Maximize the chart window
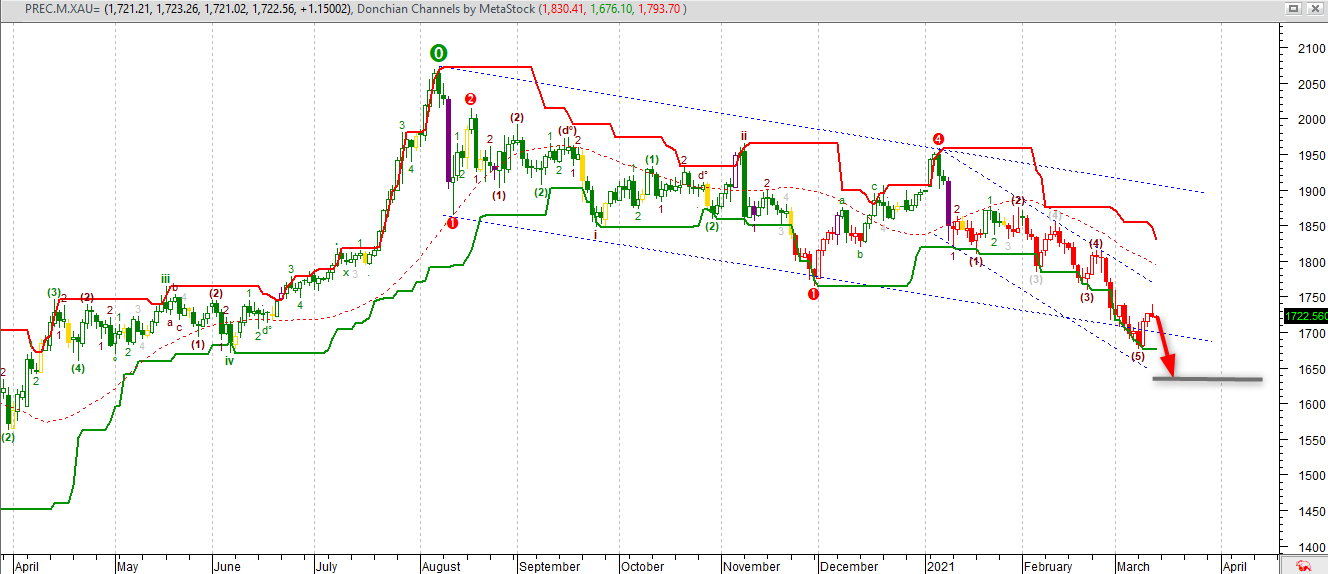Viewport: 1328px width, 574px height. pos(1293,8)
